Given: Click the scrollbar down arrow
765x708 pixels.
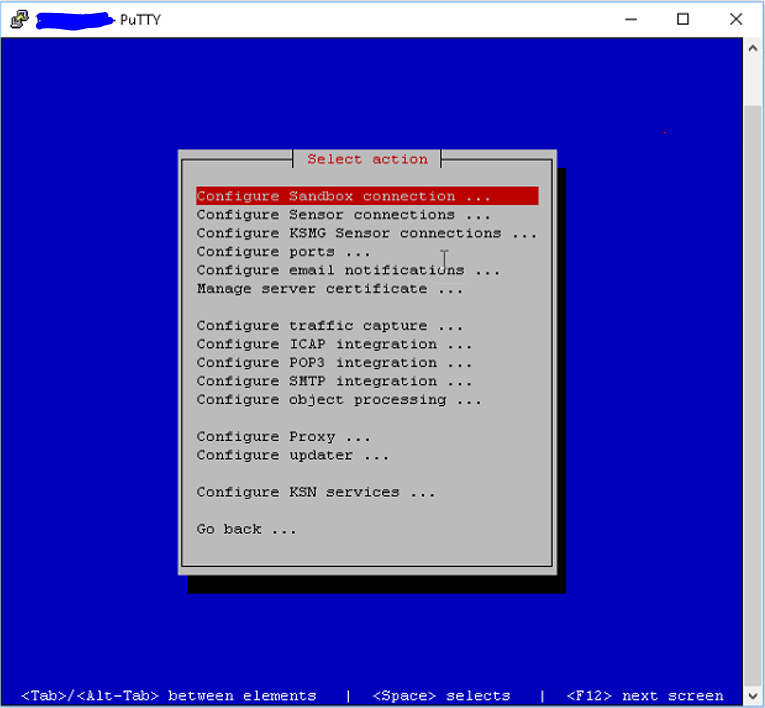Looking at the screenshot, I should point(753,696).
